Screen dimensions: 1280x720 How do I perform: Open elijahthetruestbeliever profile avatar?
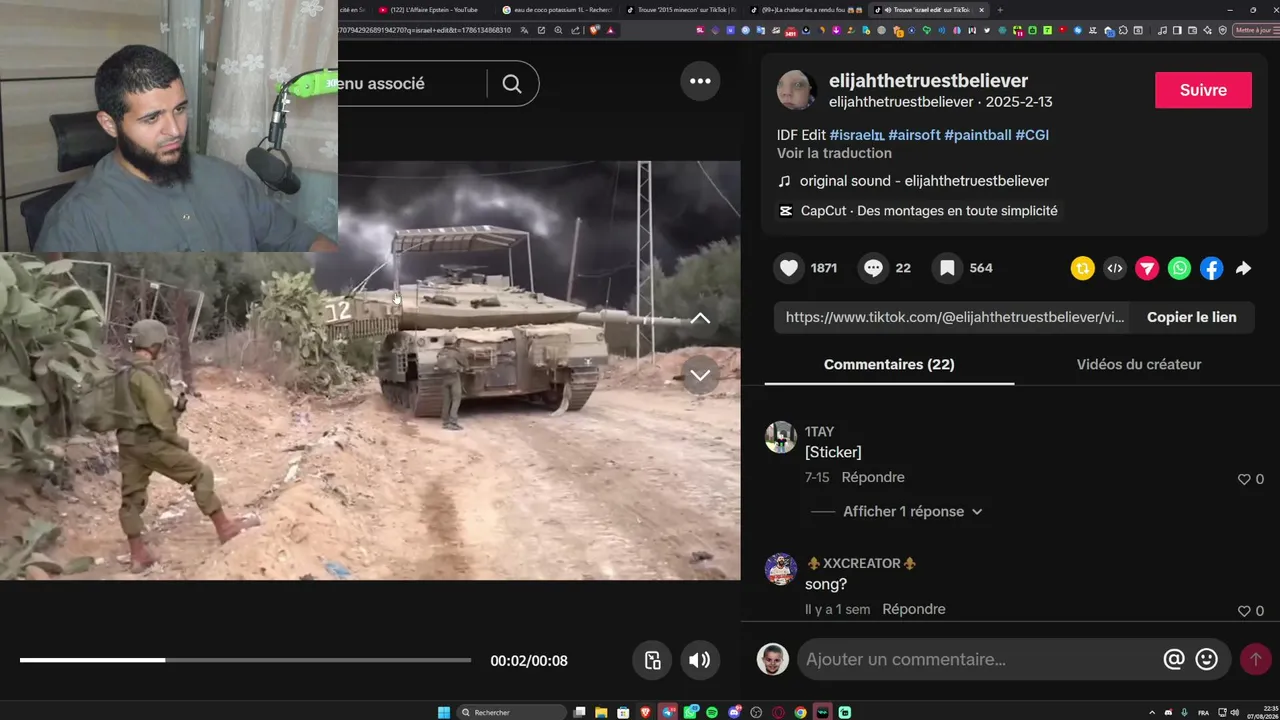click(796, 90)
